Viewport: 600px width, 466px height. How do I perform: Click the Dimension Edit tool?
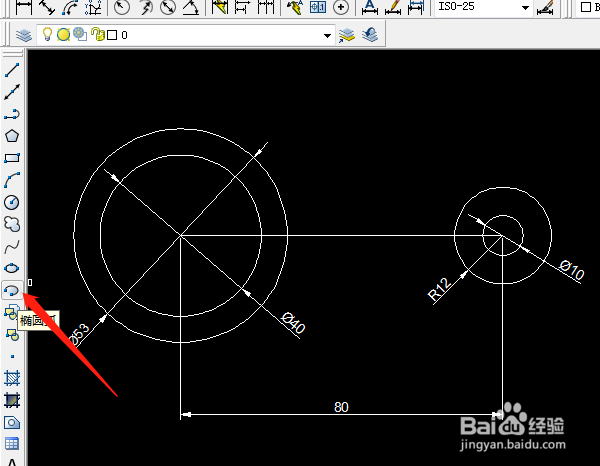tap(370, 7)
